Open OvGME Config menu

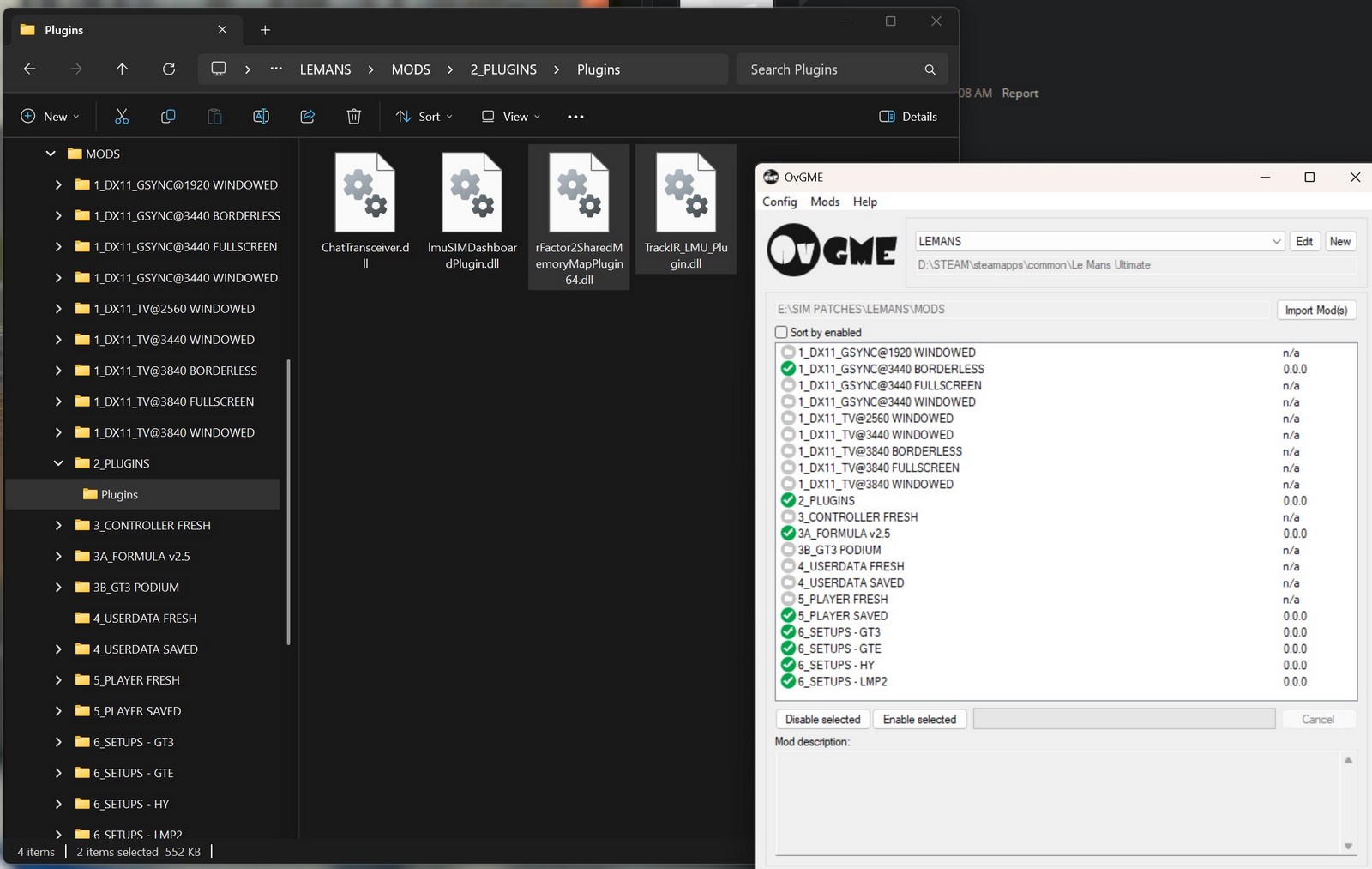(x=779, y=202)
